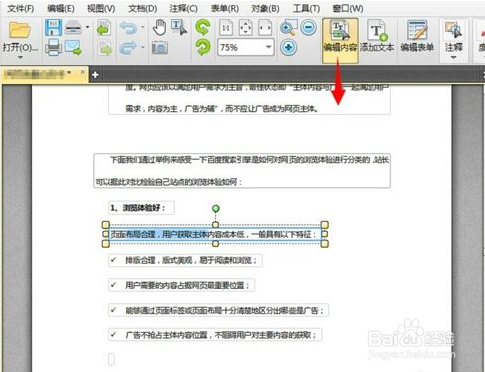Click the selected text '页面布局合理' line
The width and height of the screenshot is (485, 372).
pyautogui.click(x=215, y=234)
